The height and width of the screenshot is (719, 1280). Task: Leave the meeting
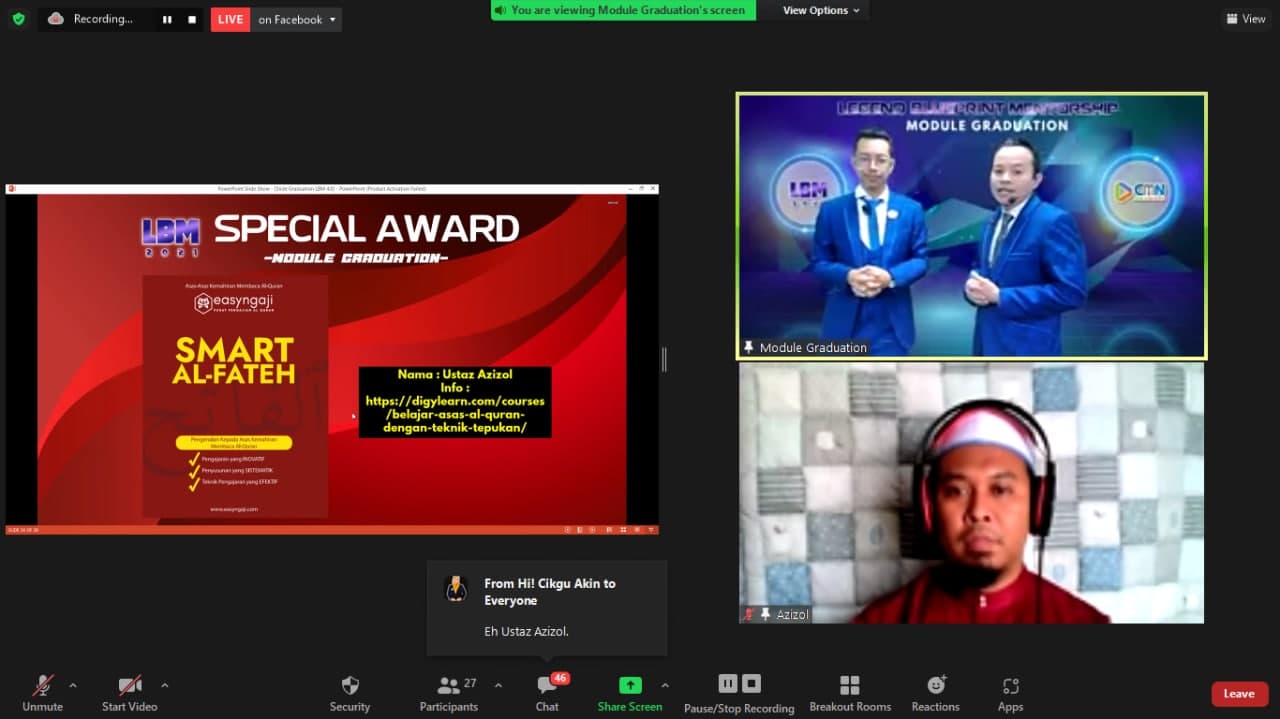pyautogui.click(x=1239, y=694)
